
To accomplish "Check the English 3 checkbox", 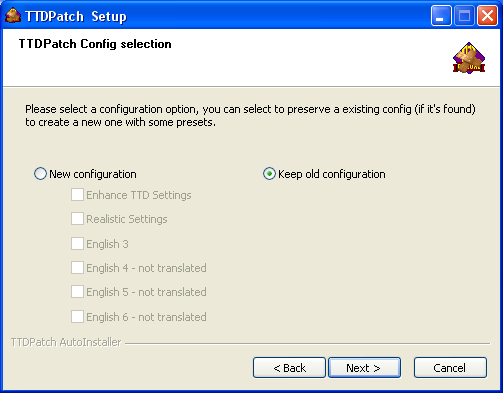I will pos(77,244).
